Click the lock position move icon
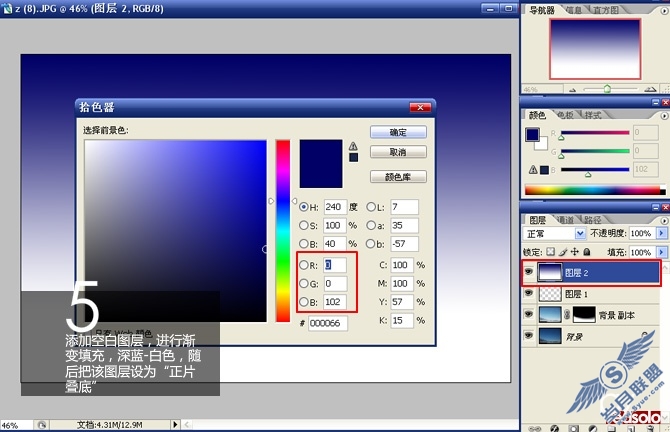The height and width of the screenshot is (432, 670). point(575,252)
